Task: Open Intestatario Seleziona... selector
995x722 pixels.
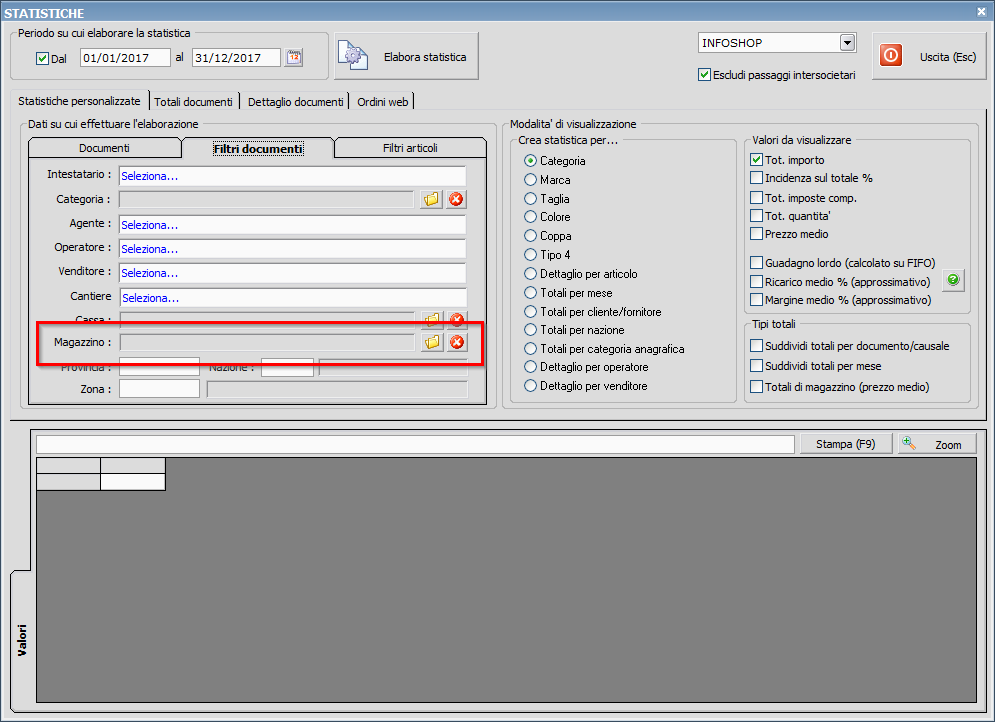Action: (293, 176)
